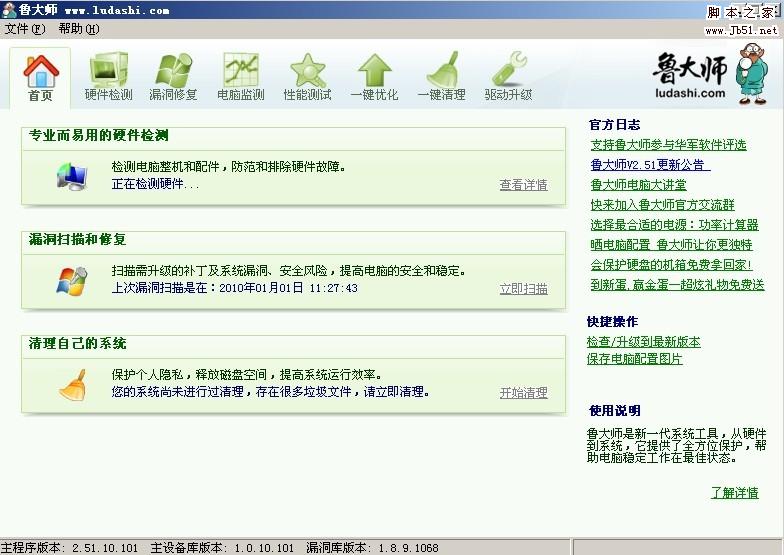
Task: Click the 开始清理 start cleaning link
Action: tap(523, 393)
